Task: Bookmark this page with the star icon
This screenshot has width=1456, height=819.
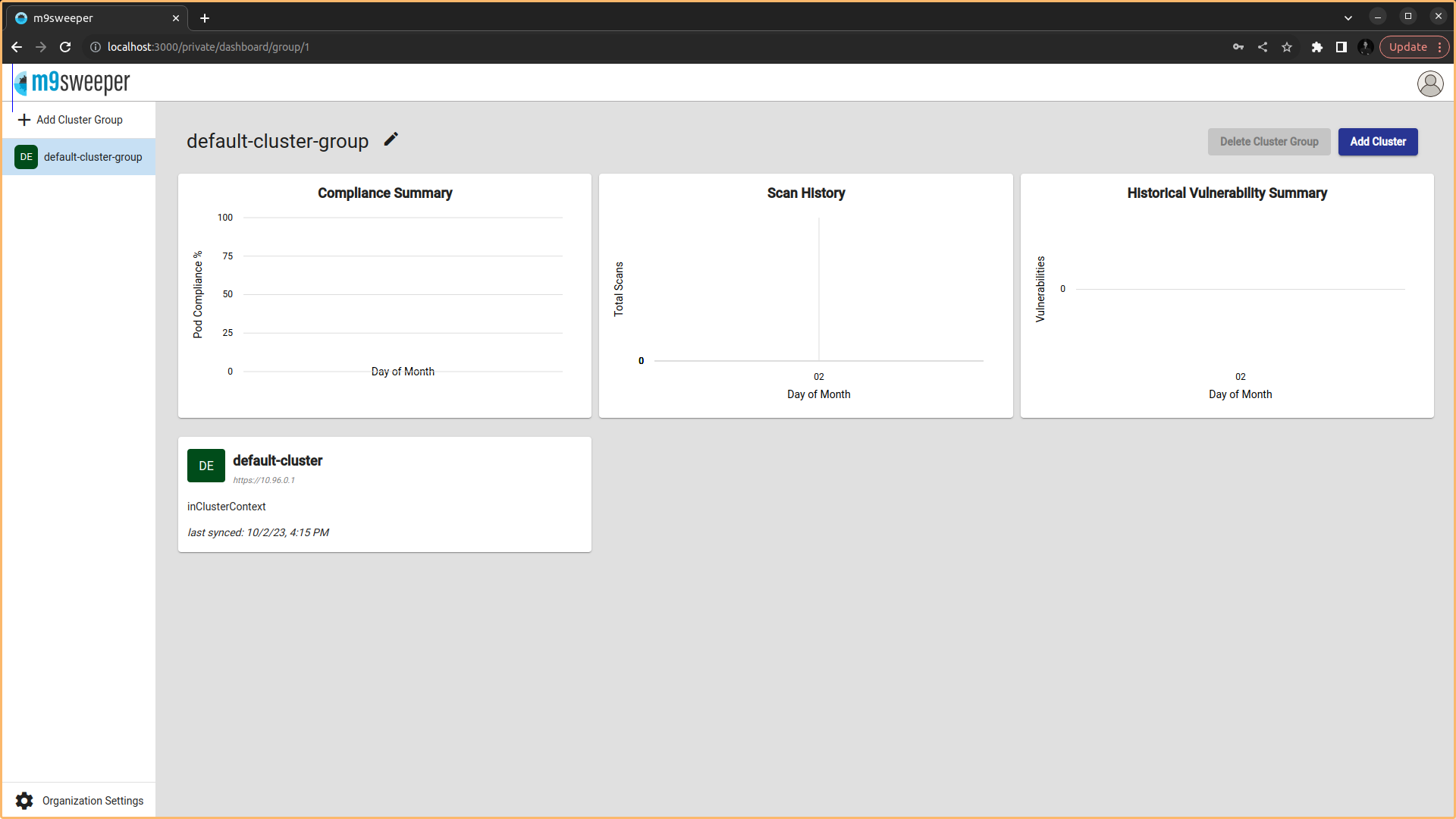Action: pos(1287,47)
